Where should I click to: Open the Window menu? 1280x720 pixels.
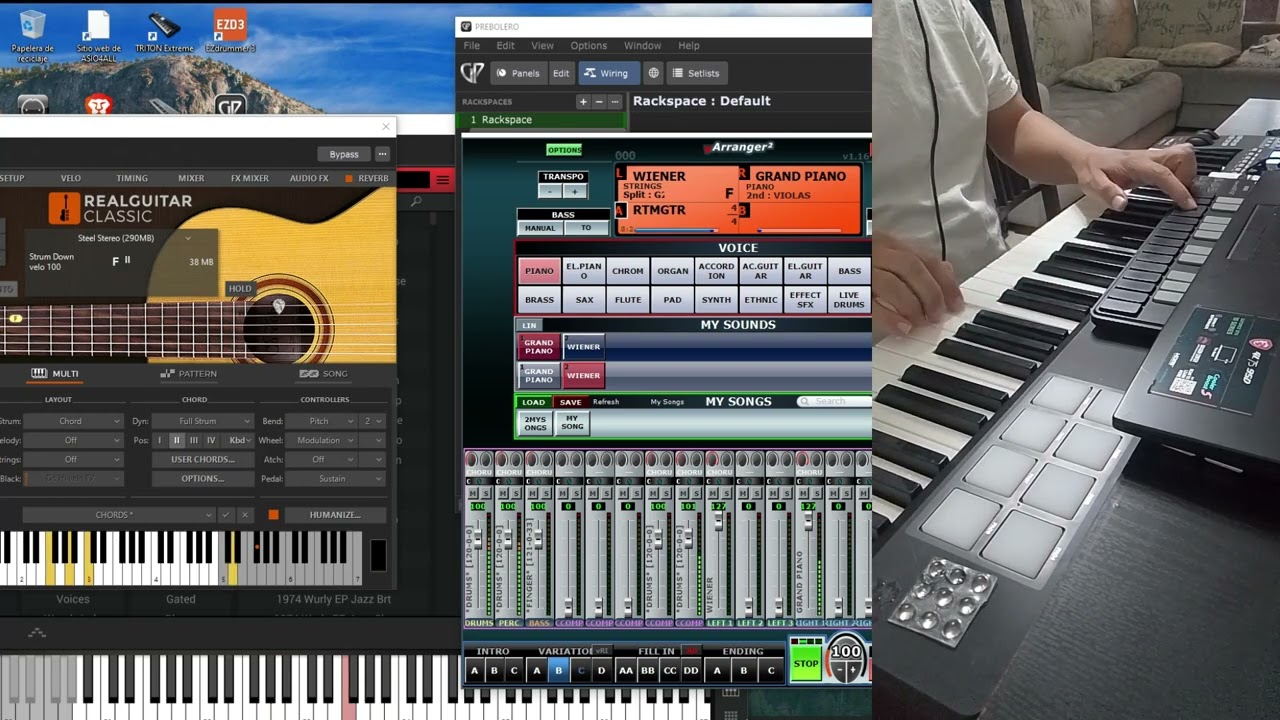642,46
